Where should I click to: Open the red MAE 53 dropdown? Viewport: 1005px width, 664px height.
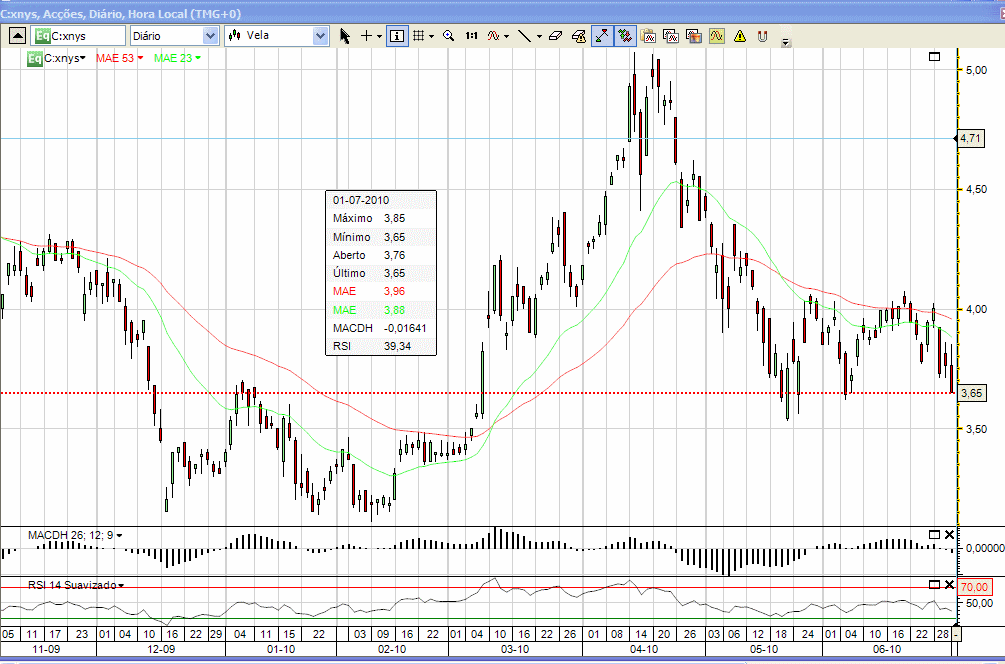pos(140,58)
